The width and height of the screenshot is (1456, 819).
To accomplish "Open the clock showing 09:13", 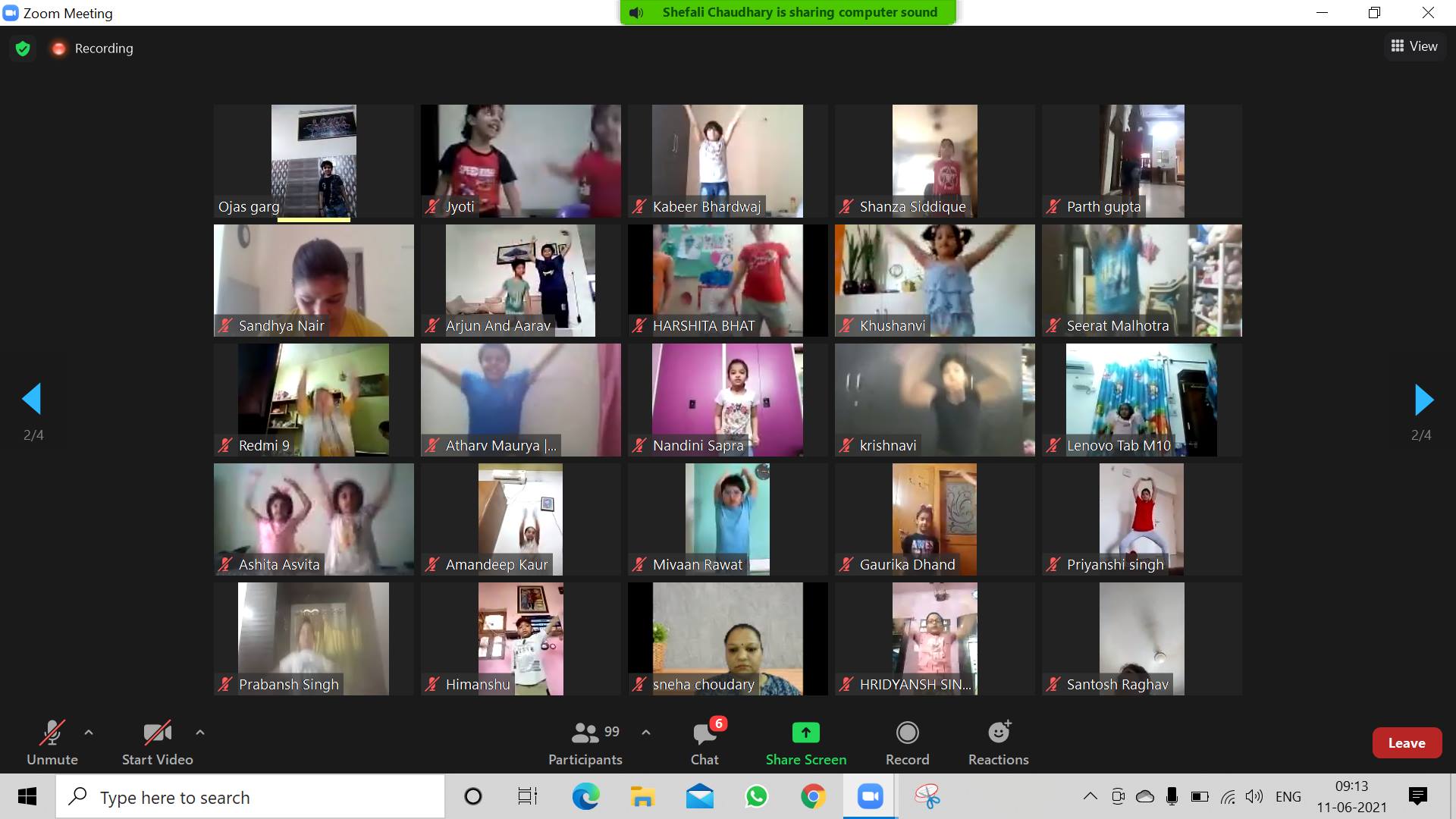I will 1351,796.
